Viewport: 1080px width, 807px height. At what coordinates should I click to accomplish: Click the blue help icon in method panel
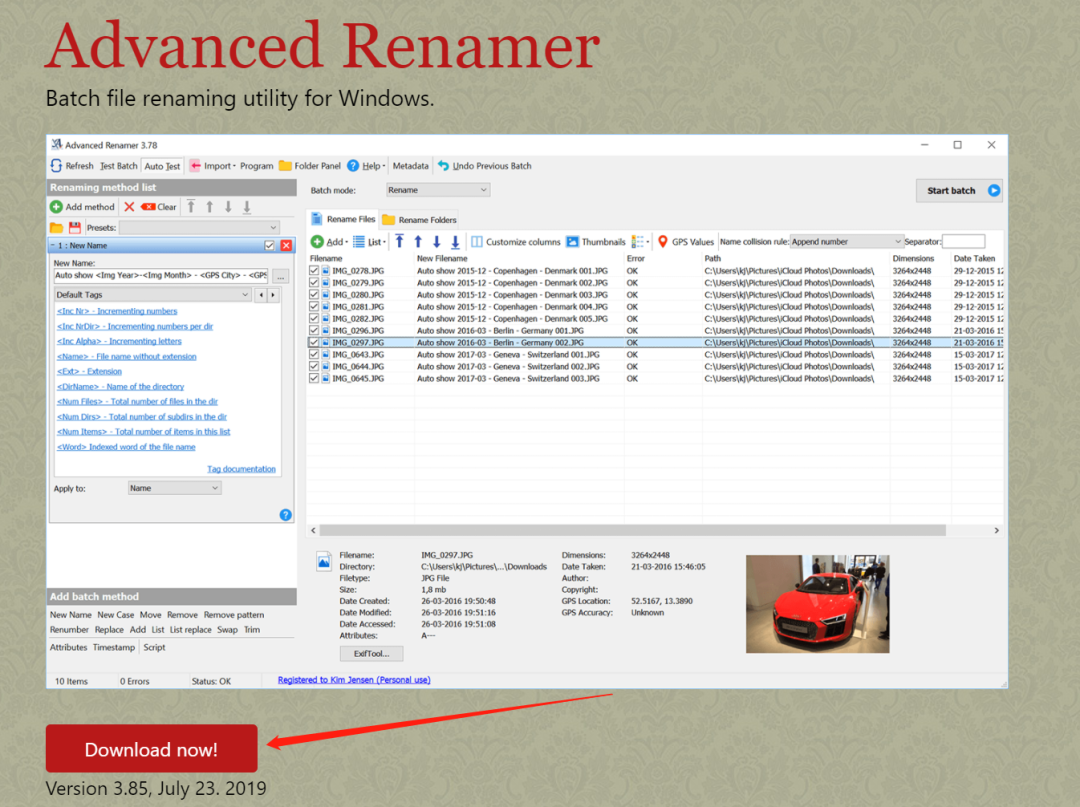(x=286, y=515)
